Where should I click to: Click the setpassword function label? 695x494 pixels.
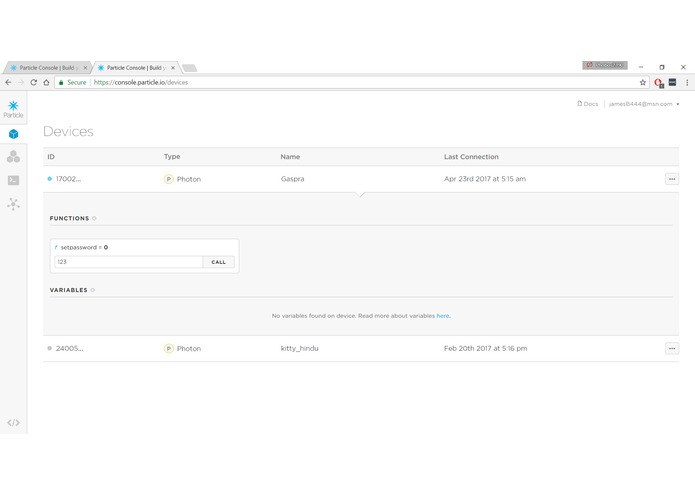point(78,248)
